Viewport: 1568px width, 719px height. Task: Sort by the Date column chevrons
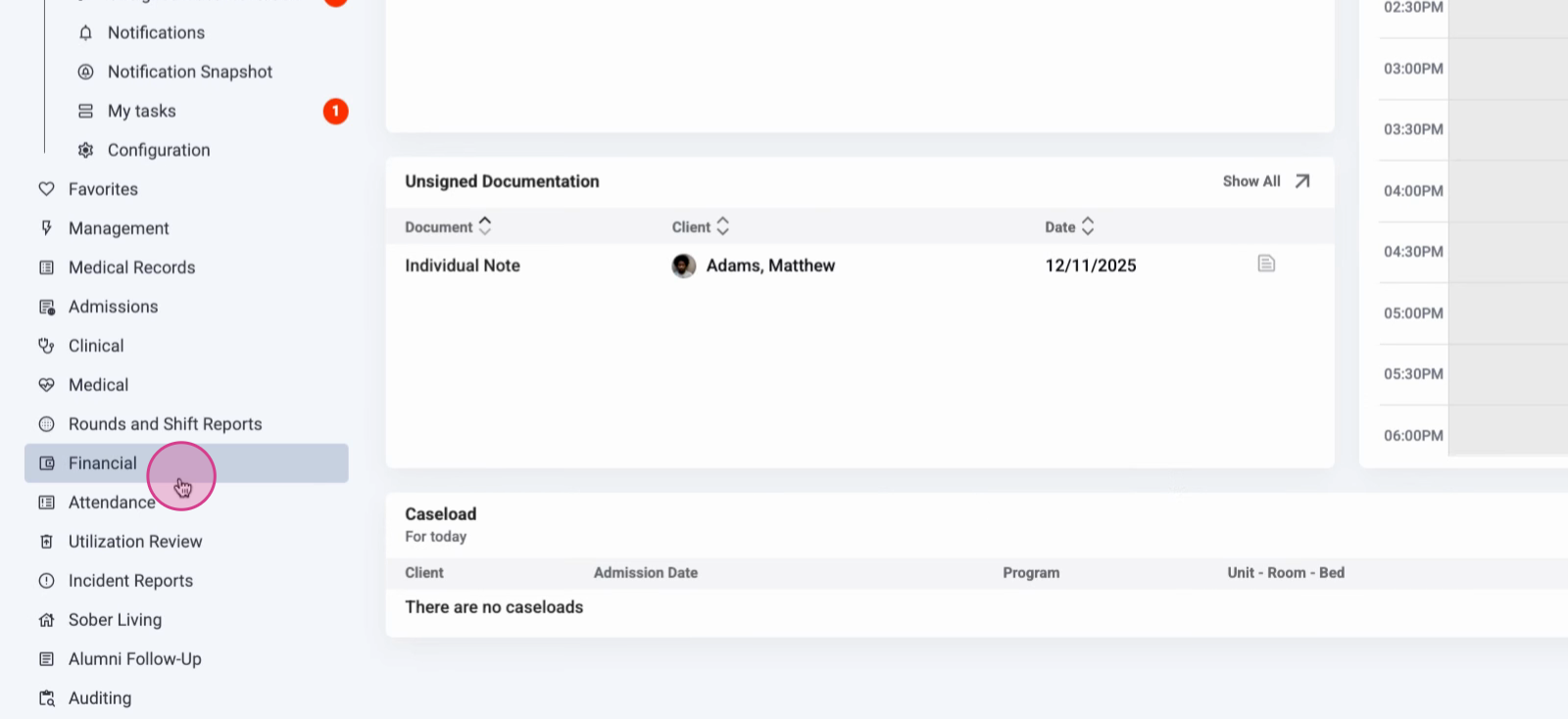click(x=1088, y=226)
